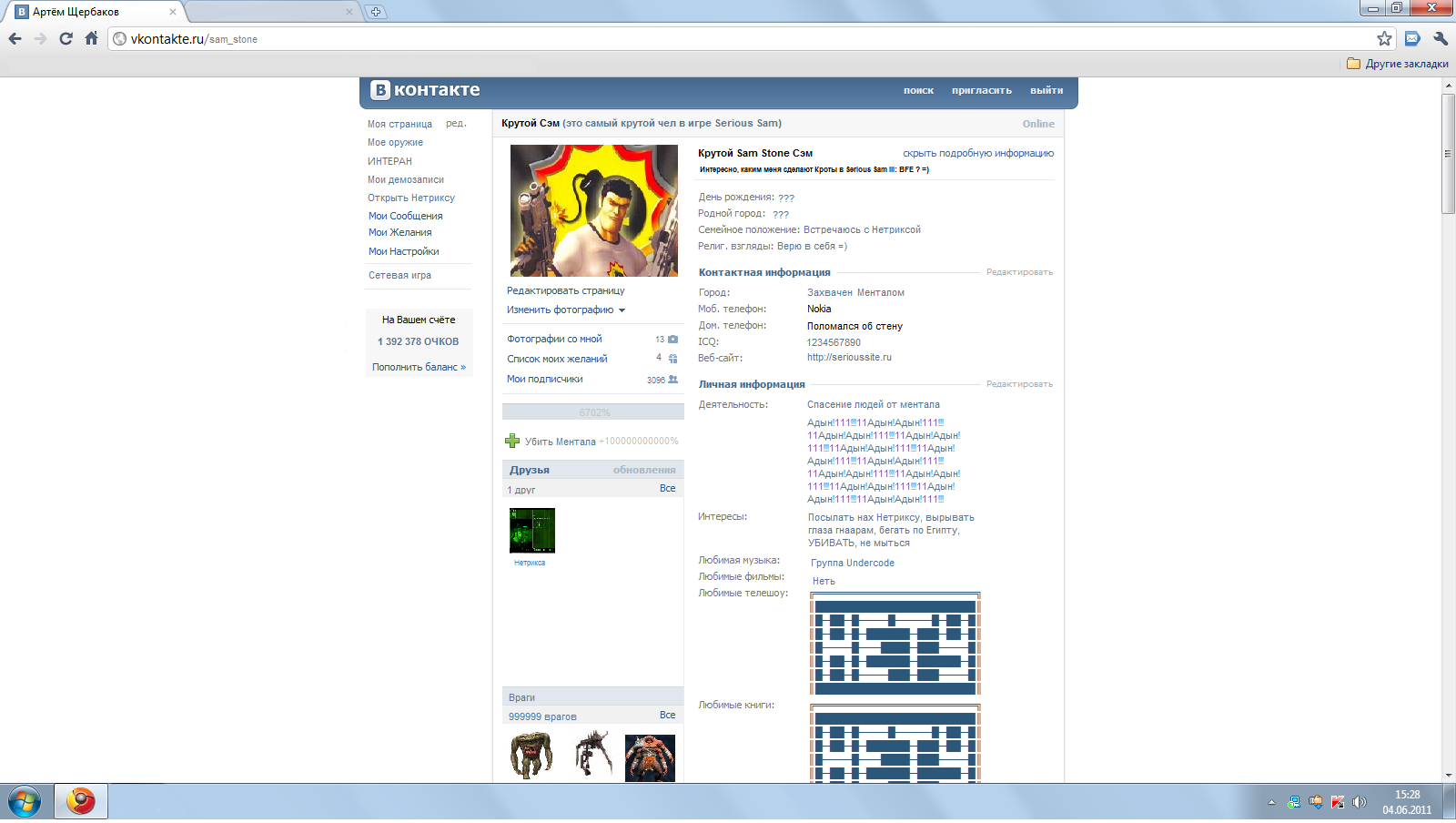This screenshot has width=1456, height=823.
Task: Click Открыть Нетриксу sidebar link
Action: click(x=411, y=198)
